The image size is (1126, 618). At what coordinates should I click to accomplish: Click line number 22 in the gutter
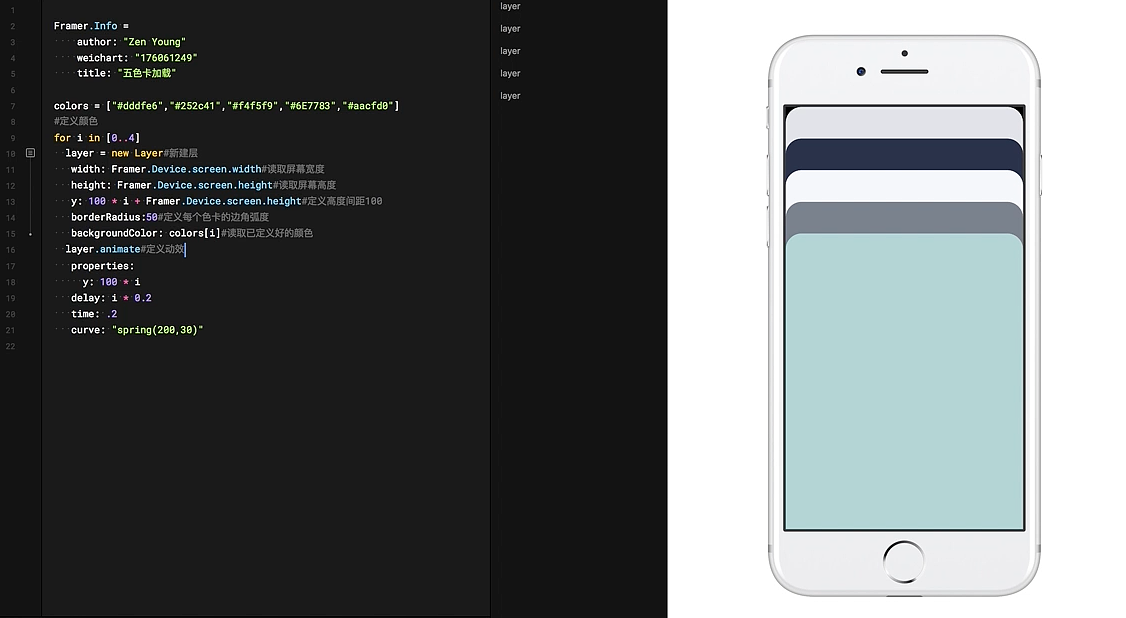coord(10,346)
